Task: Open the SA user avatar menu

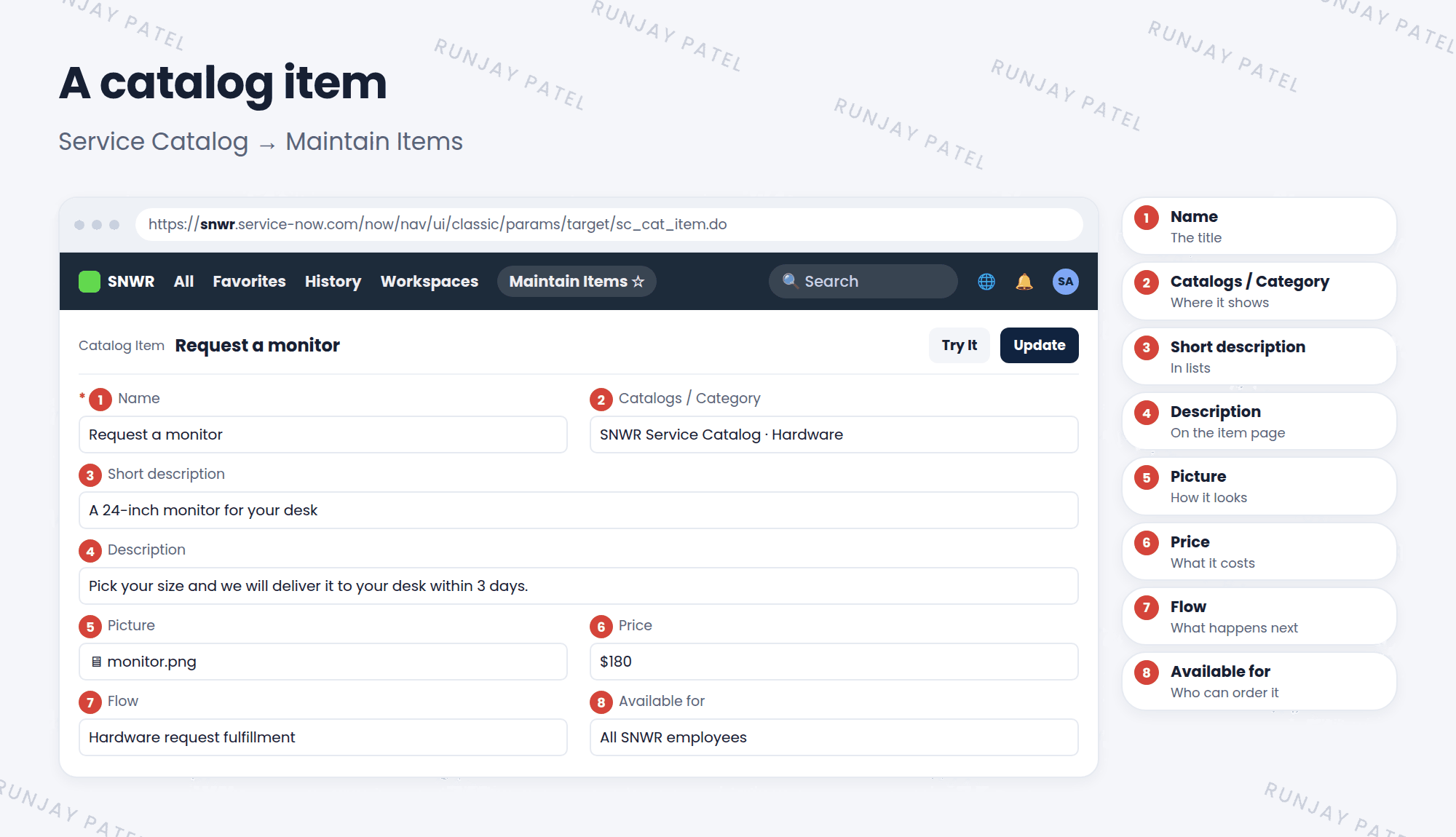Action: coord(1066,282)
